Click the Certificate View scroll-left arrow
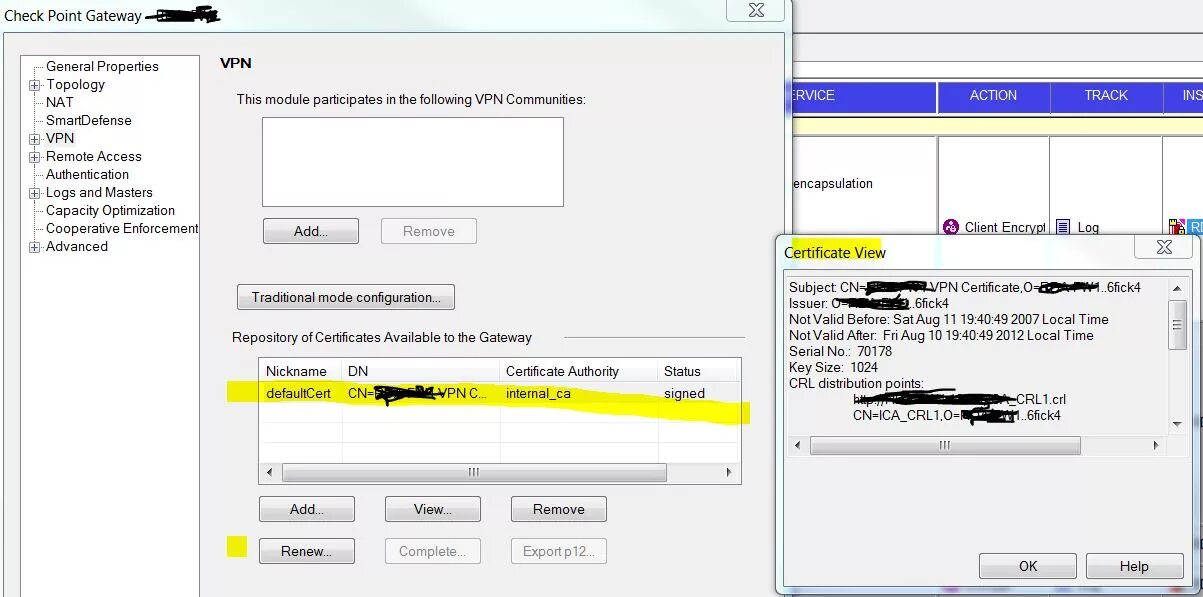Viewport: 1203px width, 597px height. point(797,445)
